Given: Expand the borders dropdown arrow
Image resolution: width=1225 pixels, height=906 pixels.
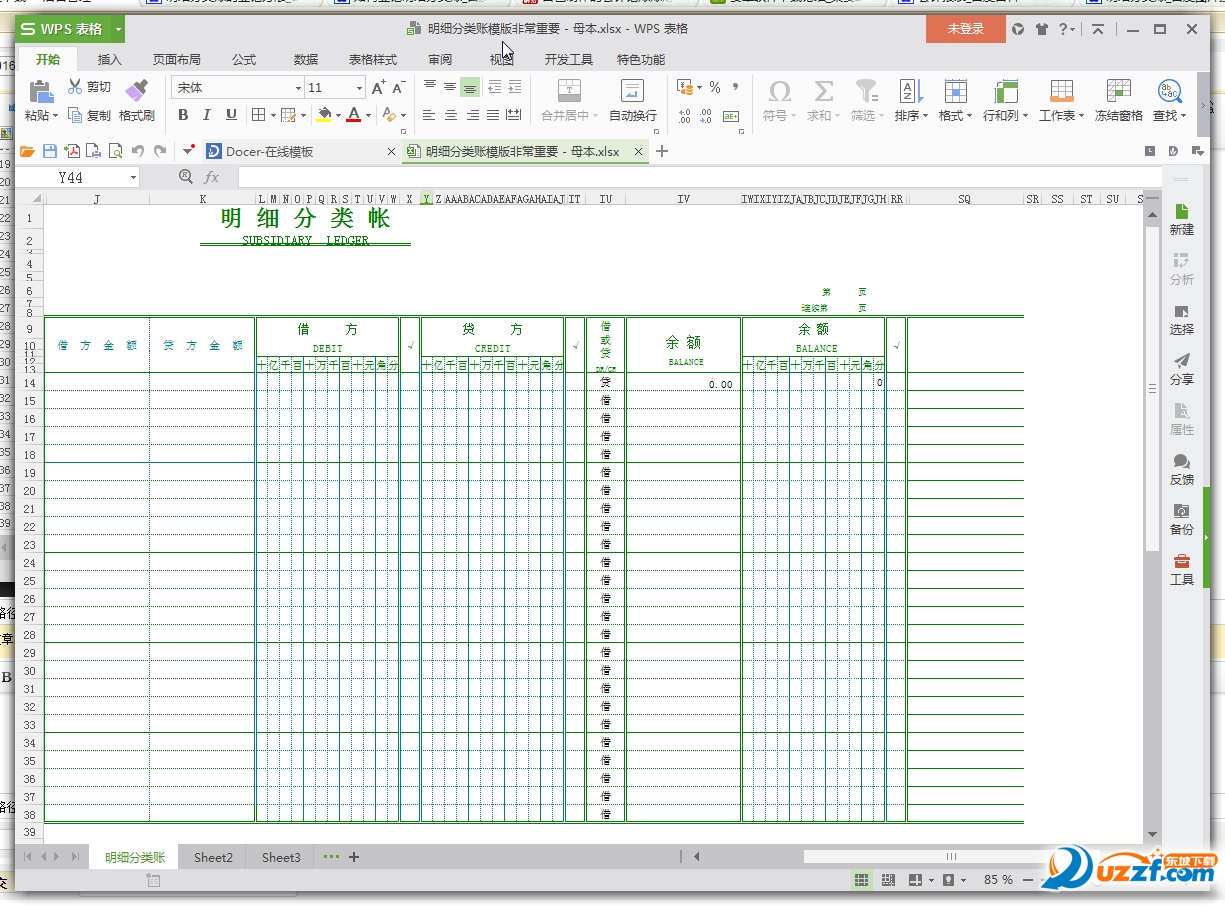Looking at the screenshot, I should [x=273, y=116].
